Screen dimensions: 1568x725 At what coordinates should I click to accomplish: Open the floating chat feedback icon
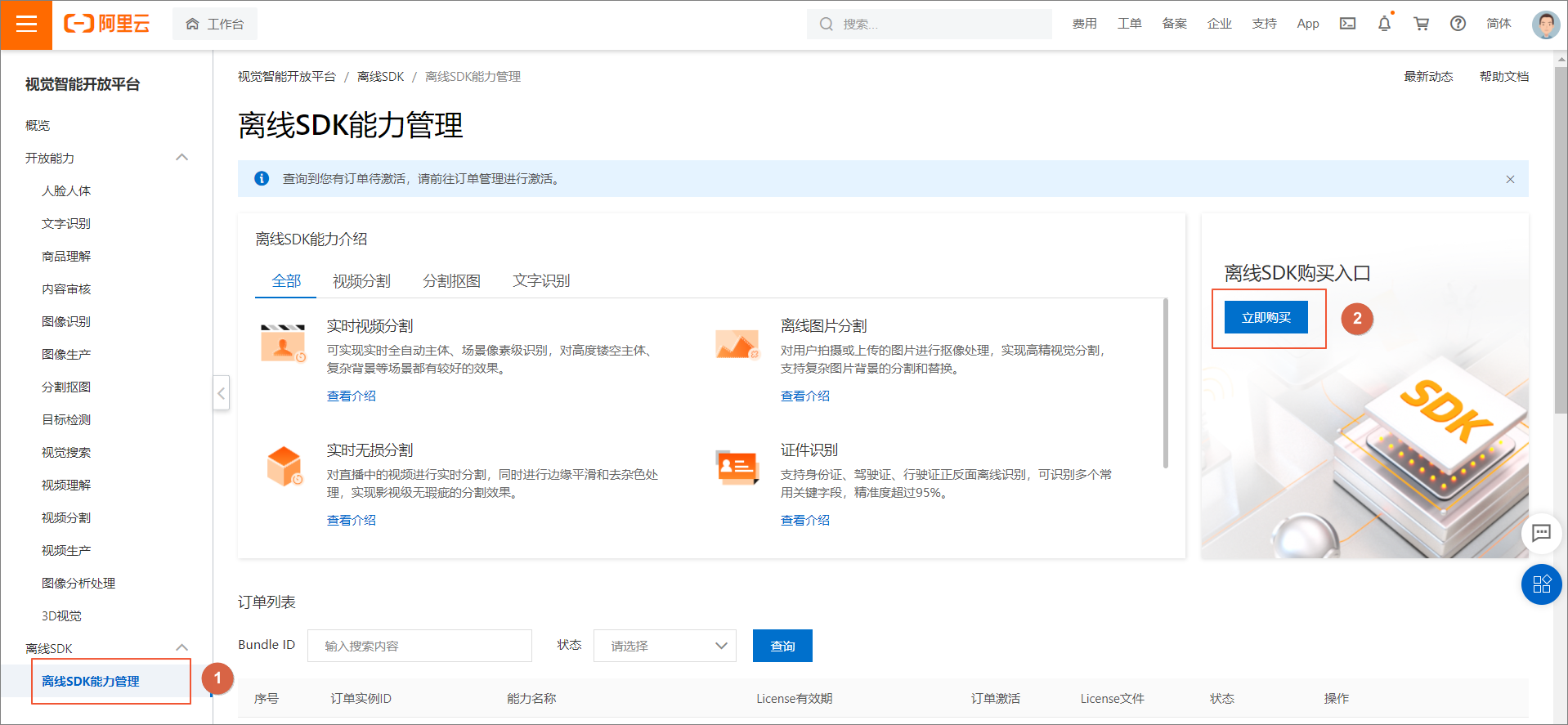pos(1541,533)
